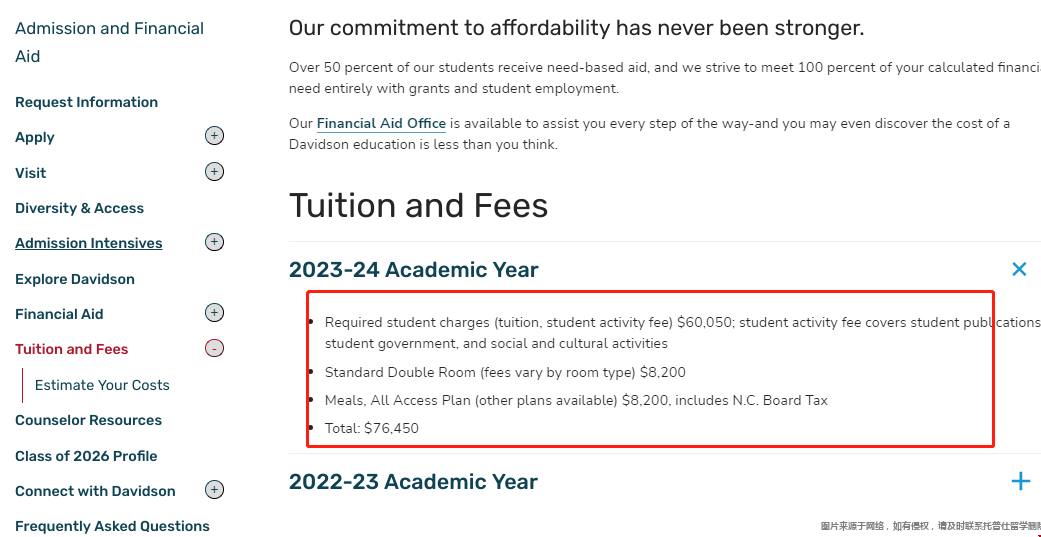
Task: Select Explore Davidson in sidebar
Action: point(75,279)
